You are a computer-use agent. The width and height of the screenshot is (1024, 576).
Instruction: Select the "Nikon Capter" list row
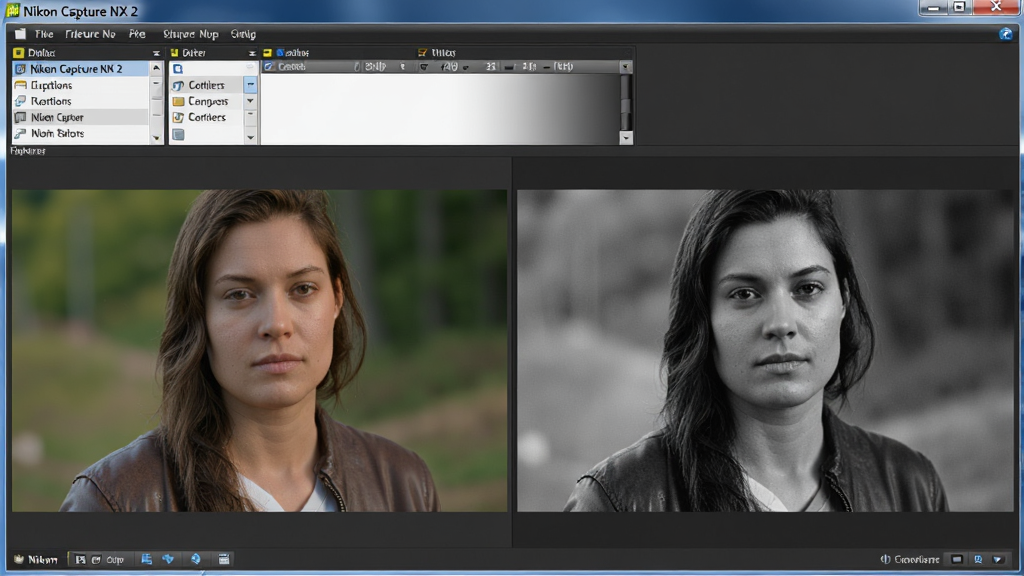[x=80, y=118]
